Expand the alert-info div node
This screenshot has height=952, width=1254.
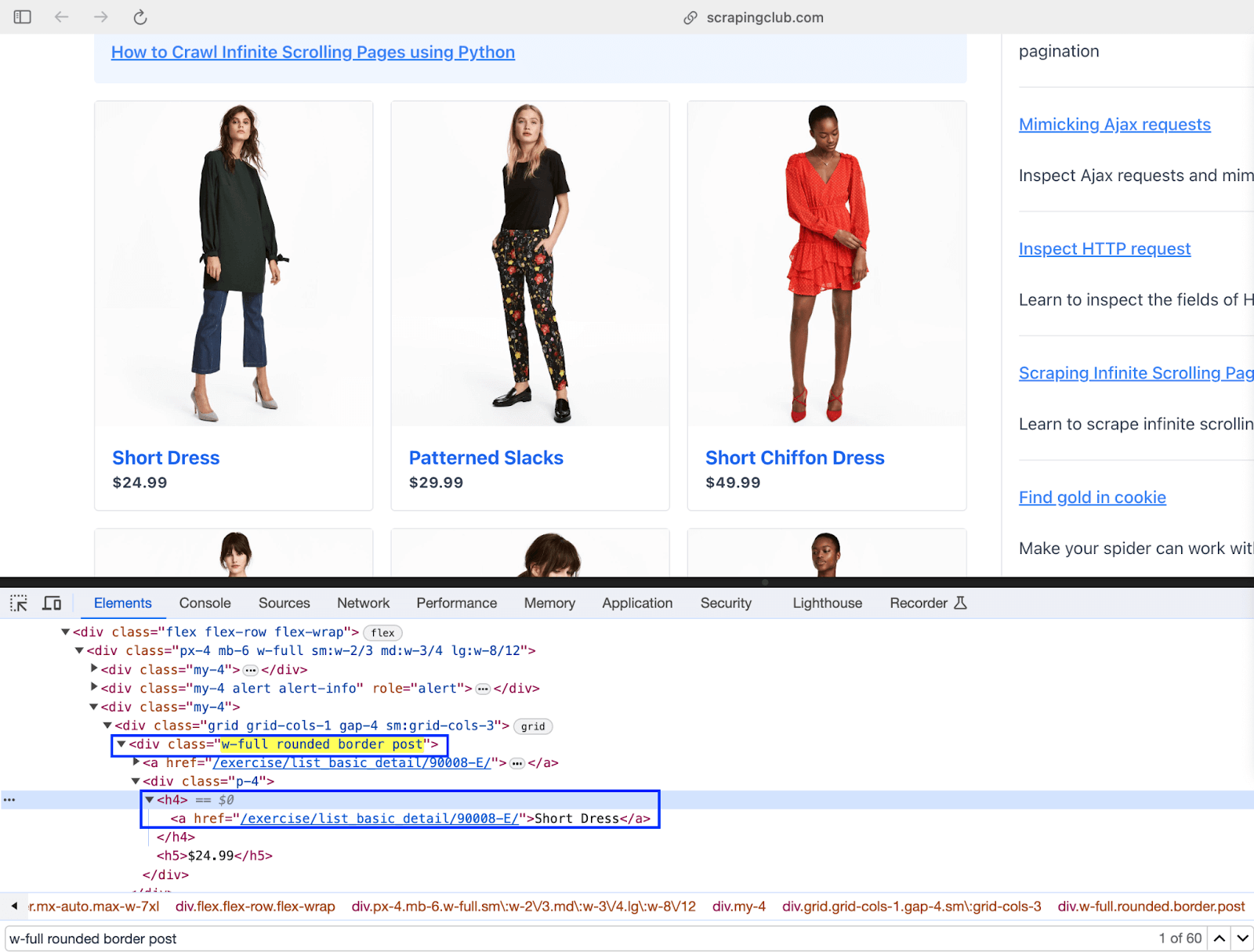[94, 688]
